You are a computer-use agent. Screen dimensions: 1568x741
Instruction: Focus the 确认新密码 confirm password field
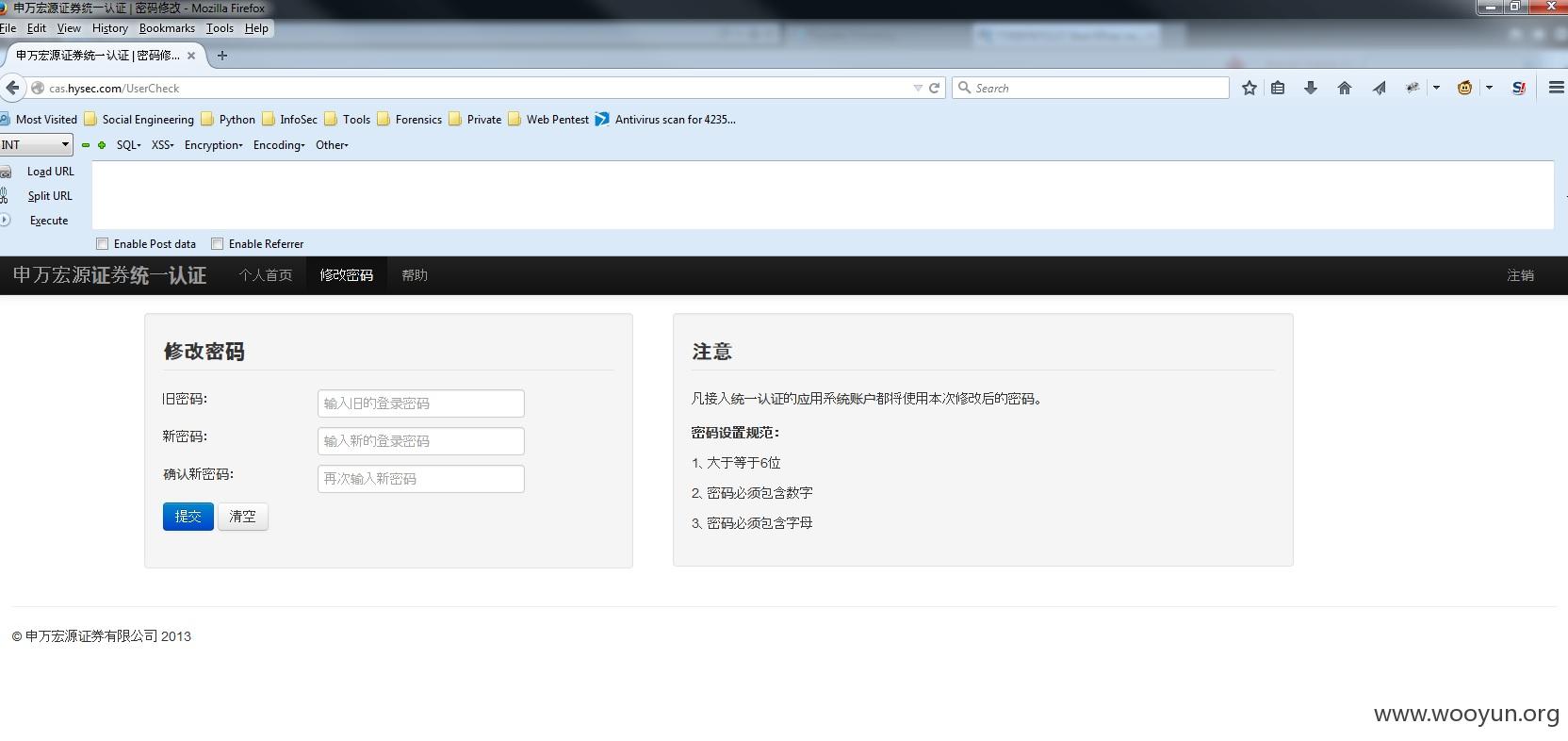pos(421,479)
